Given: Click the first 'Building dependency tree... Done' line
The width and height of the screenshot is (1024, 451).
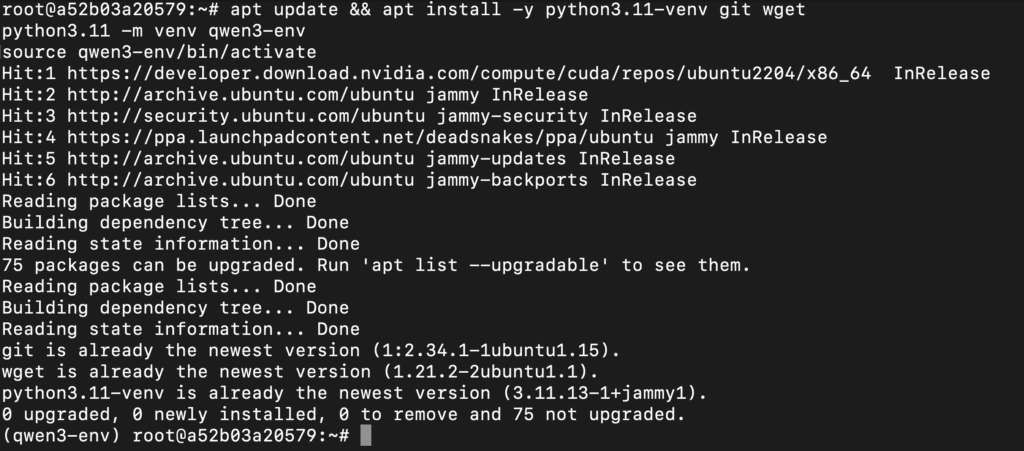Looking at the screenshot, I should [x=175, y=223].
